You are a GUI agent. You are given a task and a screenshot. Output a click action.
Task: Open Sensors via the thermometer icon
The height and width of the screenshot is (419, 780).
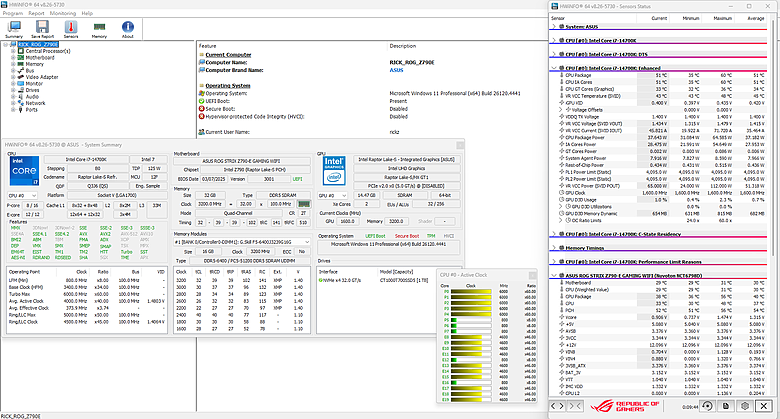71,29
